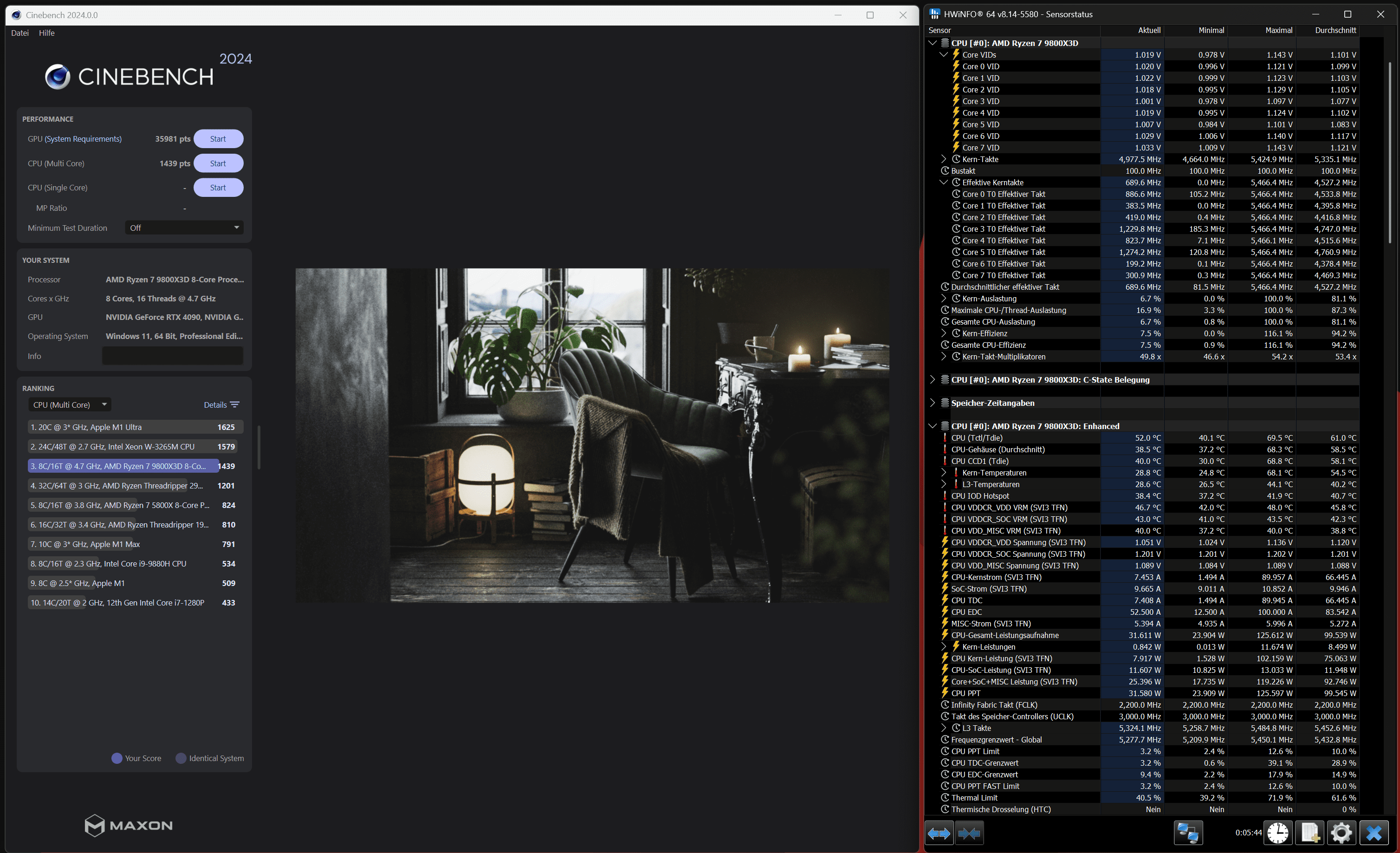Select ranking entry Apple M1 Max
The image size is (1400, 853).
(136, 544)
